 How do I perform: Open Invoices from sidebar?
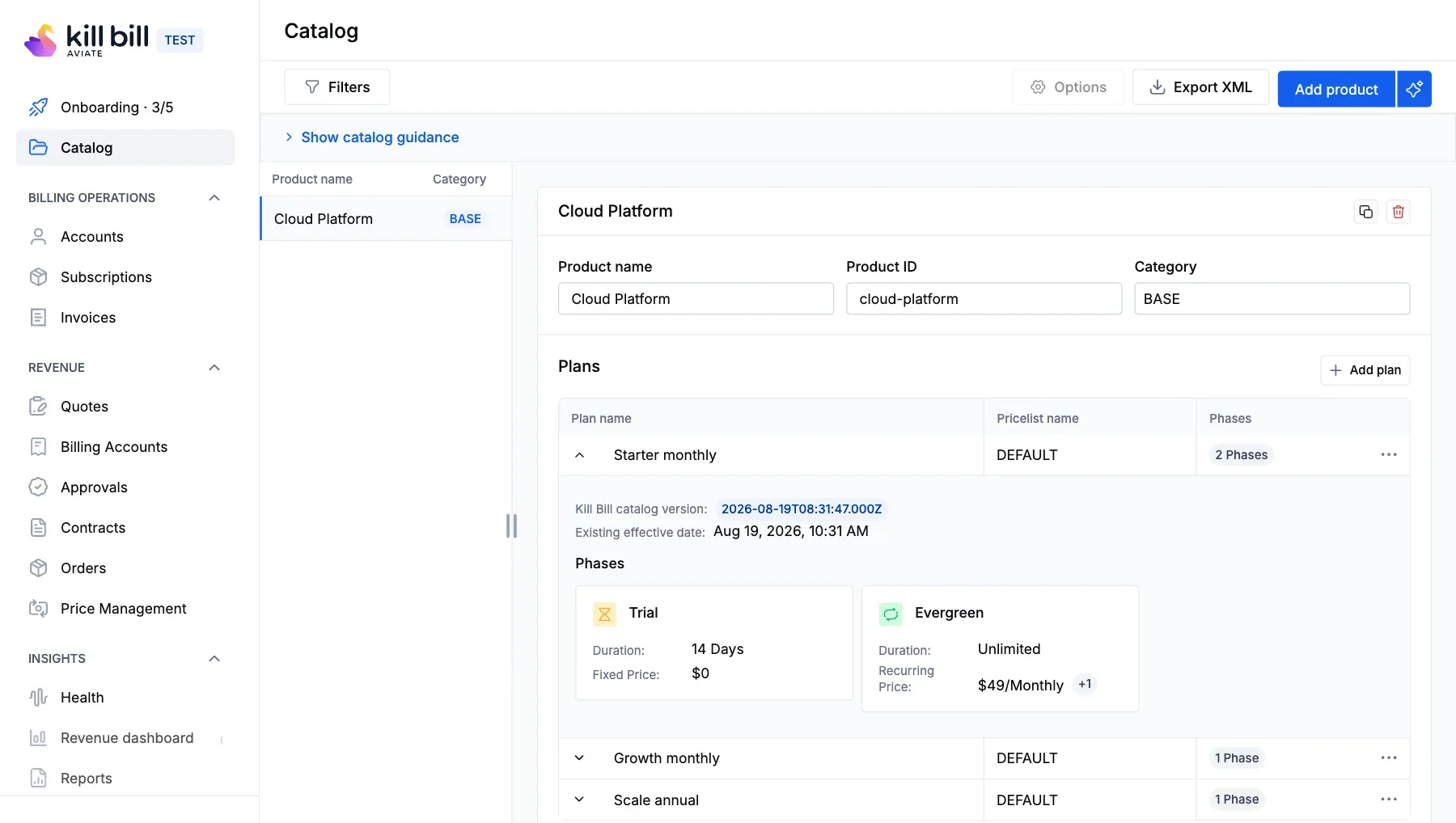(x=125, y=318)
